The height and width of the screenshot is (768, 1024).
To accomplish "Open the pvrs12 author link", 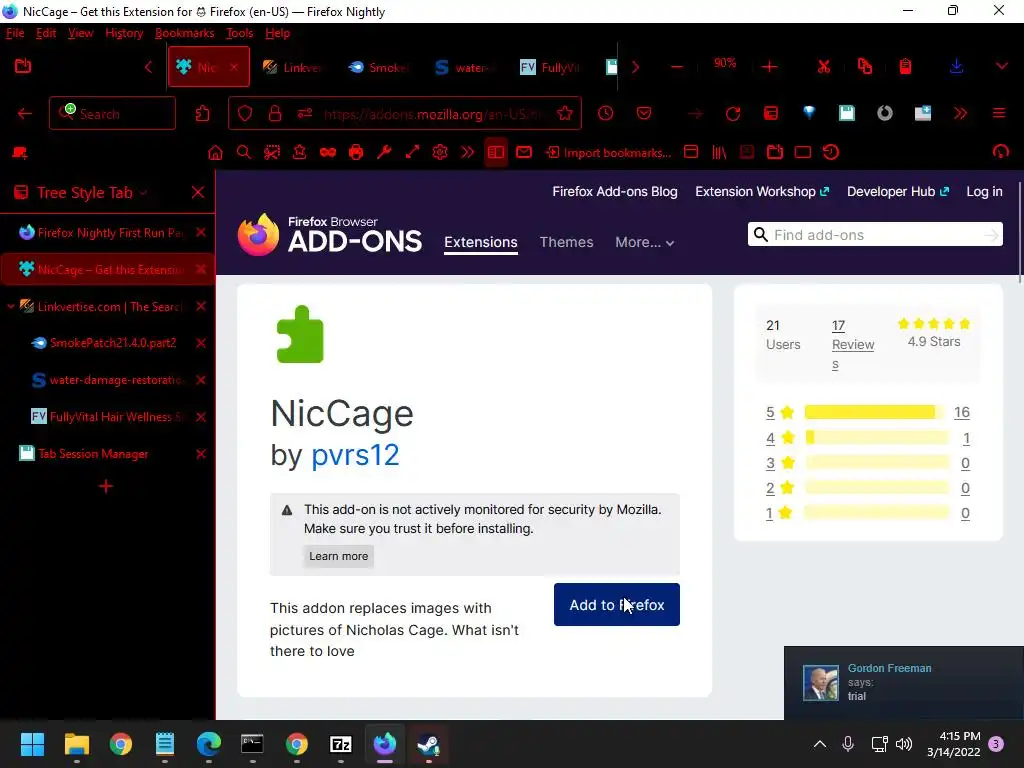I will pyautogui.click(x=355, y=455).
